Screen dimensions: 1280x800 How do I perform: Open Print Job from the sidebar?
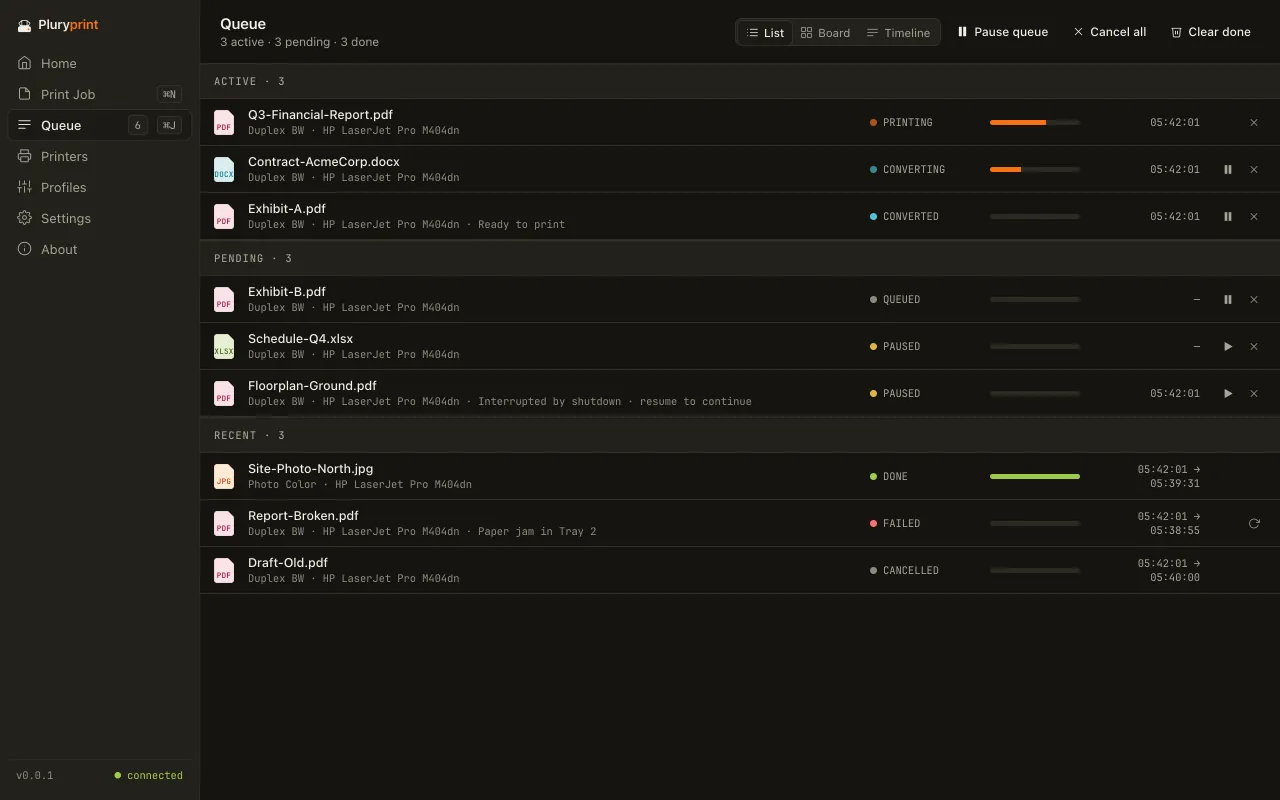click(x=100, y=94)
